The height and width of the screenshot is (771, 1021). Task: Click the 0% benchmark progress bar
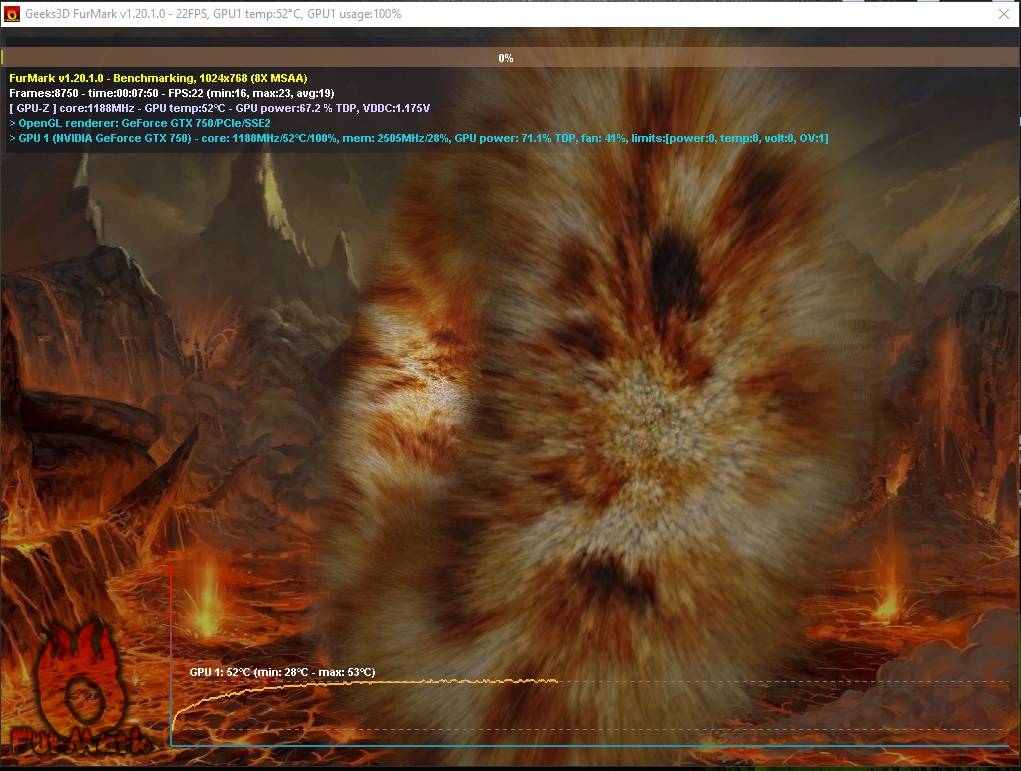[x=509, y=57]
